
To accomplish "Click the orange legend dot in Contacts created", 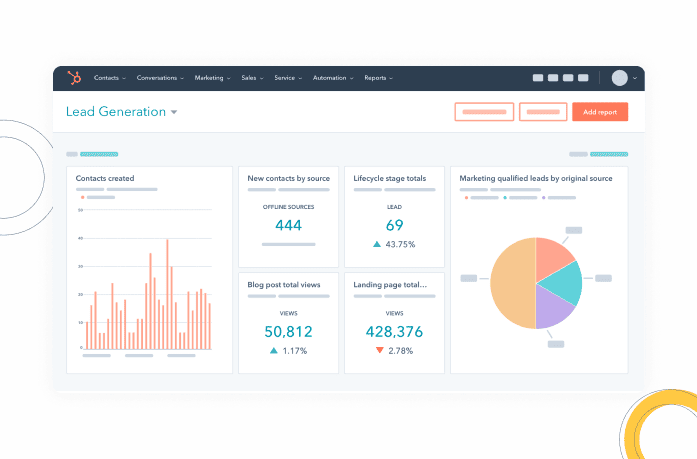I will (x=83, y=197).
